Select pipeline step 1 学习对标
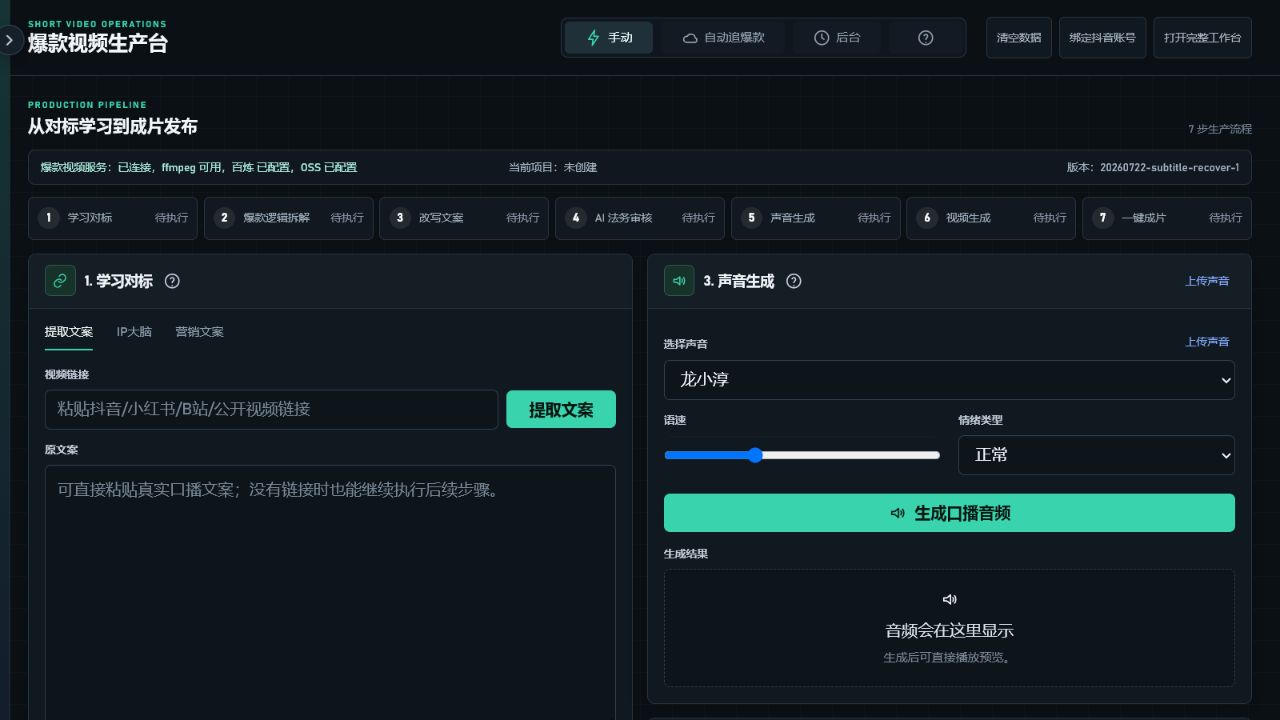1280x720 pixels. (113, 218)
